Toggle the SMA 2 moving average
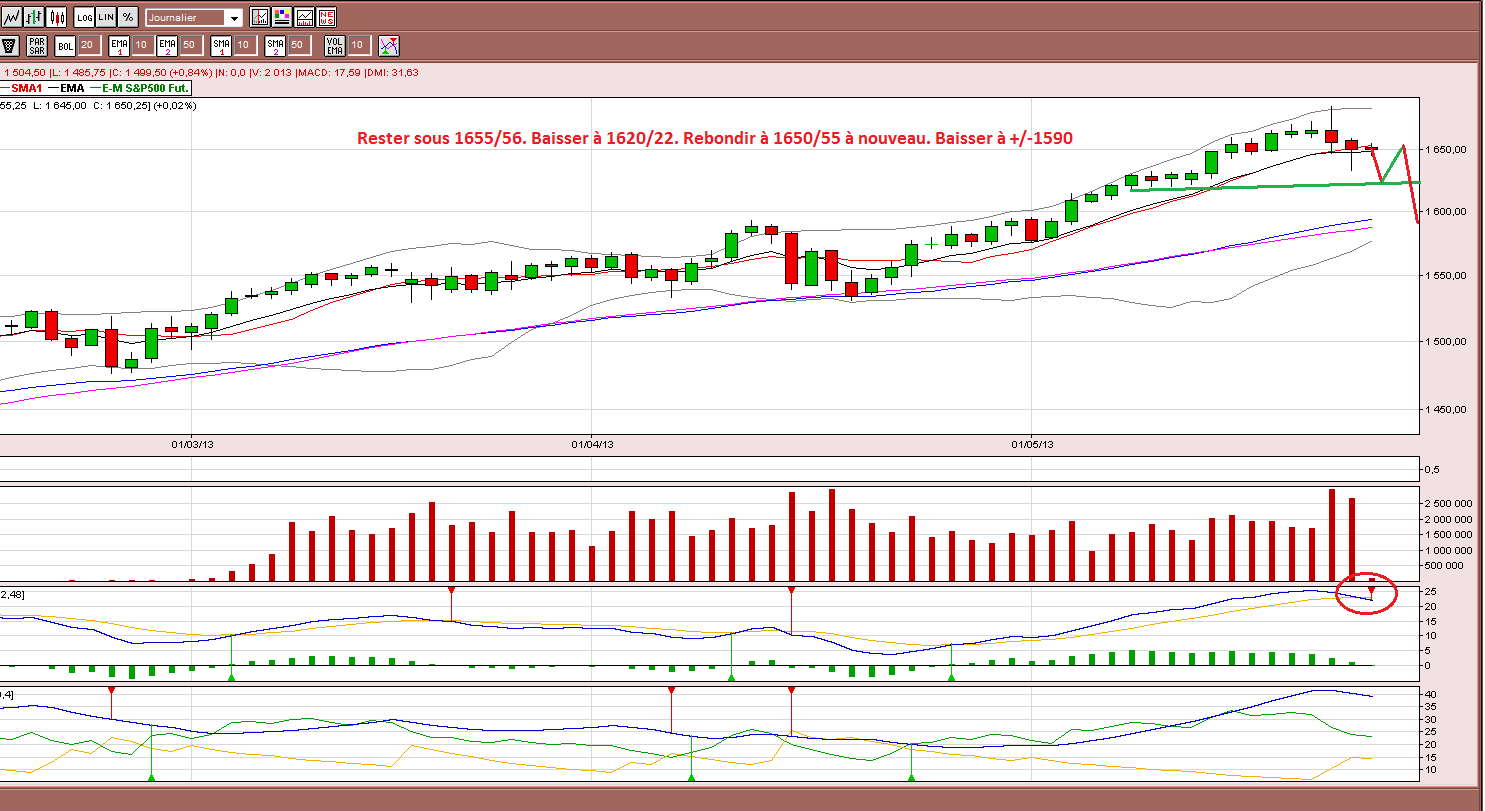The image size is (1485, 811). click(x=275, y=45)
